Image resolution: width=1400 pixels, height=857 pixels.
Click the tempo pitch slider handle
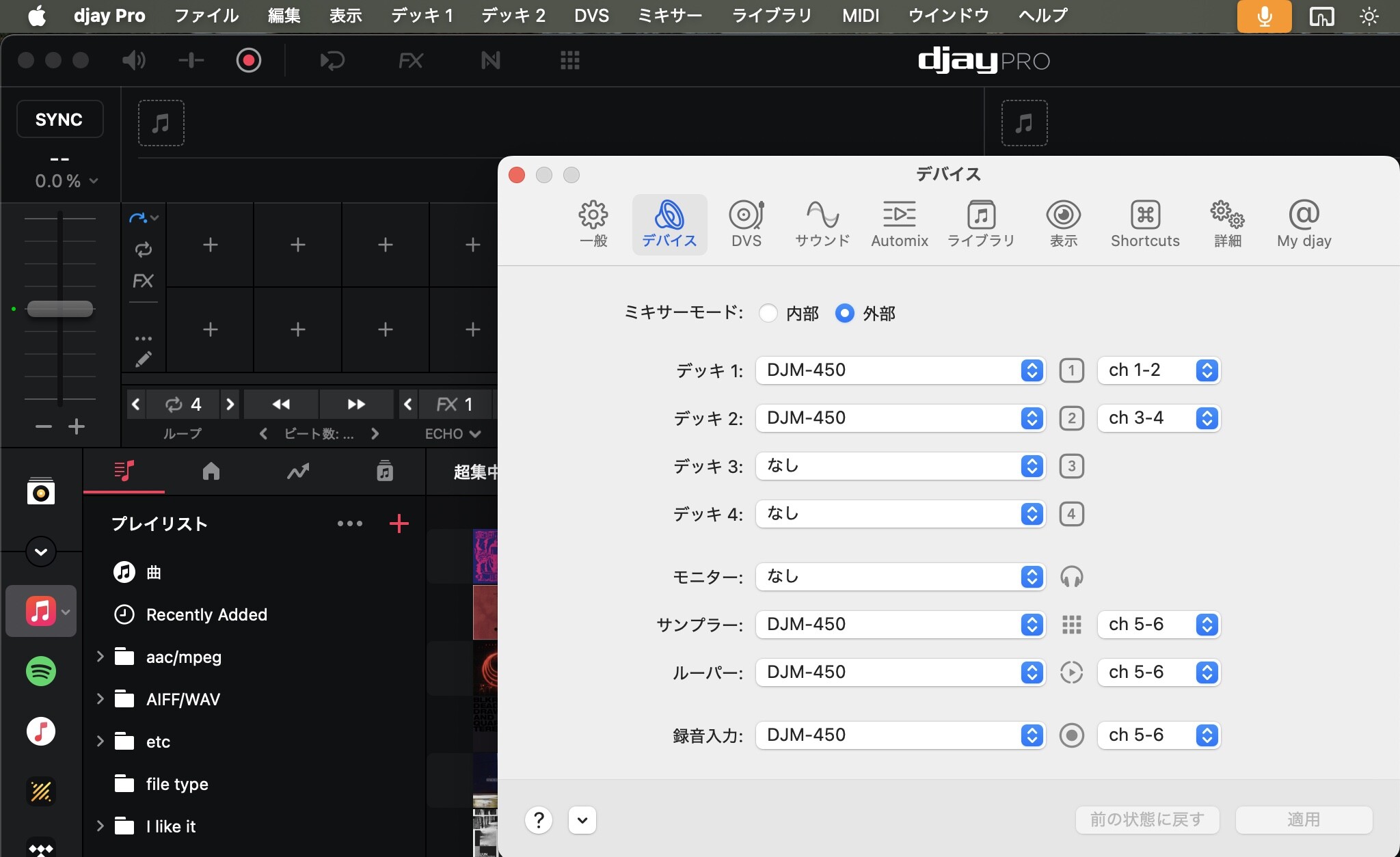point(59,309)
